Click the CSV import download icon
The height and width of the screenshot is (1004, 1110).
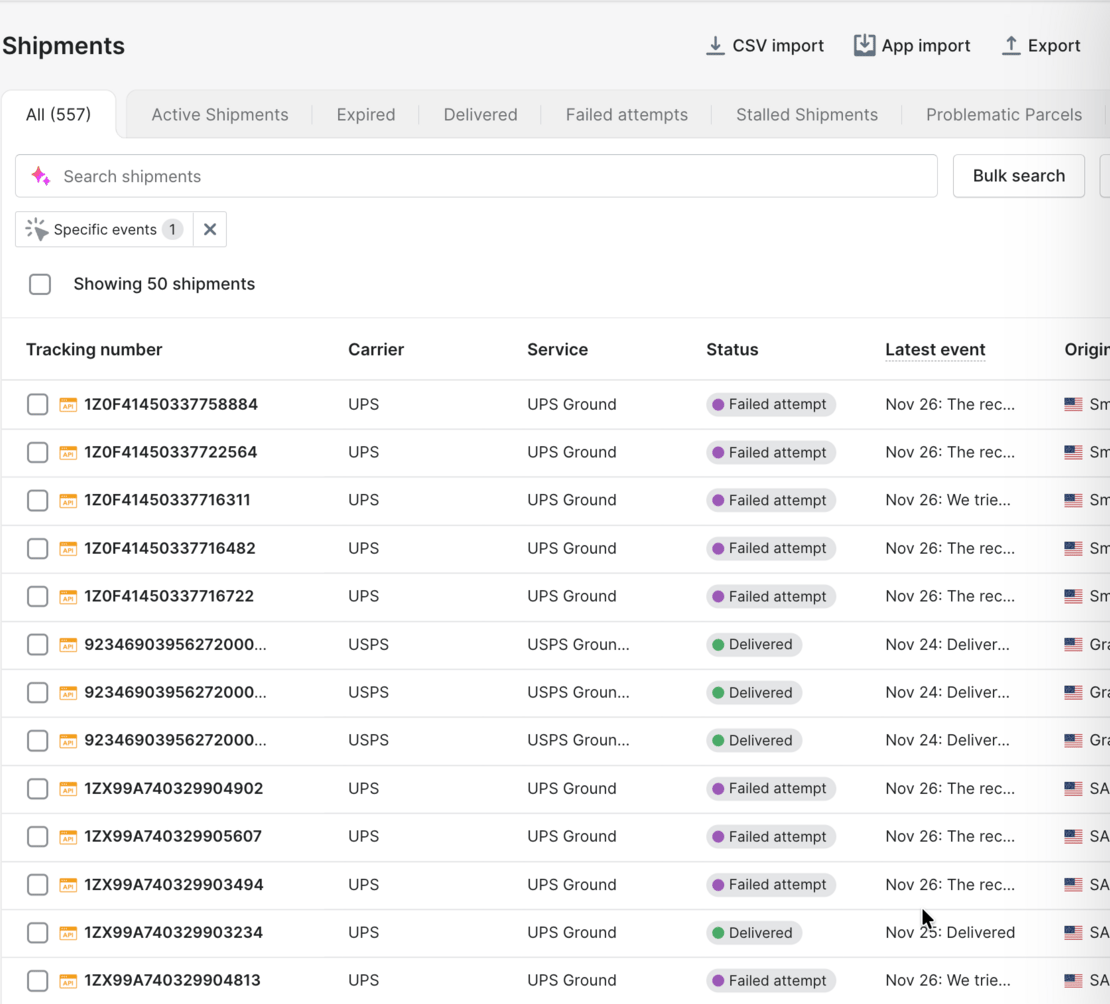pos(715,46)
